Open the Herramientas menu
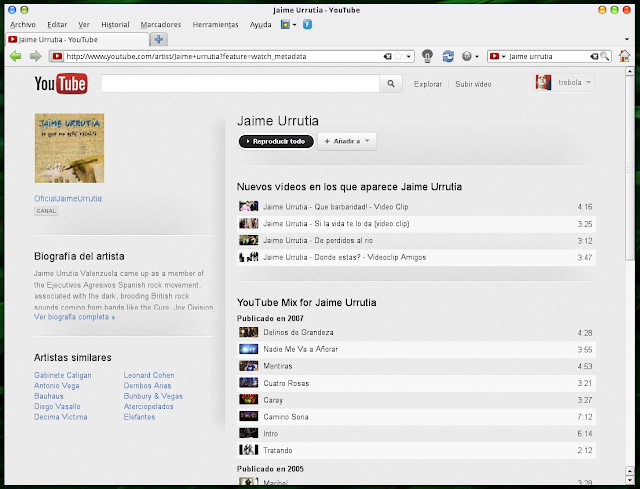 tap(216, 25)
